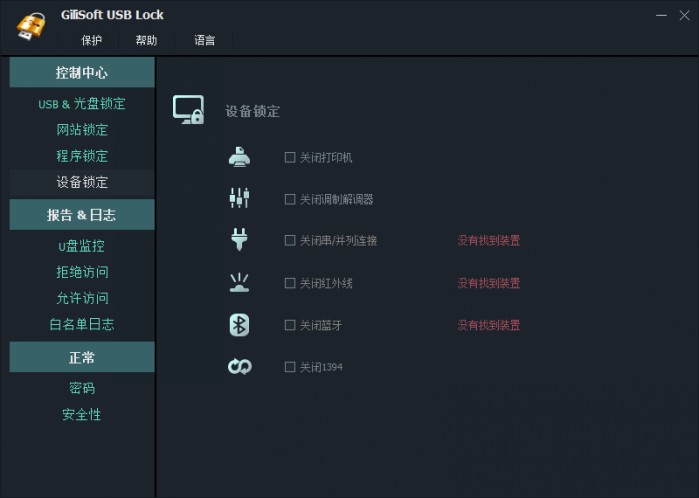Image resolution: width=699 pixels, height=498 pixels.
Task: Open the 语言 menu
Action: pyautogui.click(x=205, y=41)
